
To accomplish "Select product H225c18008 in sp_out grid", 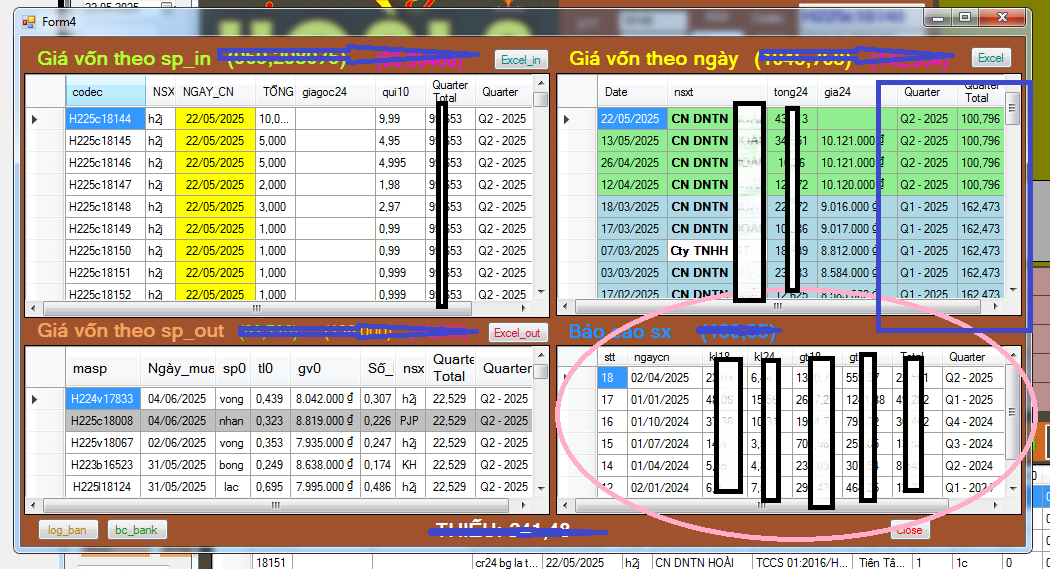I will [100, 421].
